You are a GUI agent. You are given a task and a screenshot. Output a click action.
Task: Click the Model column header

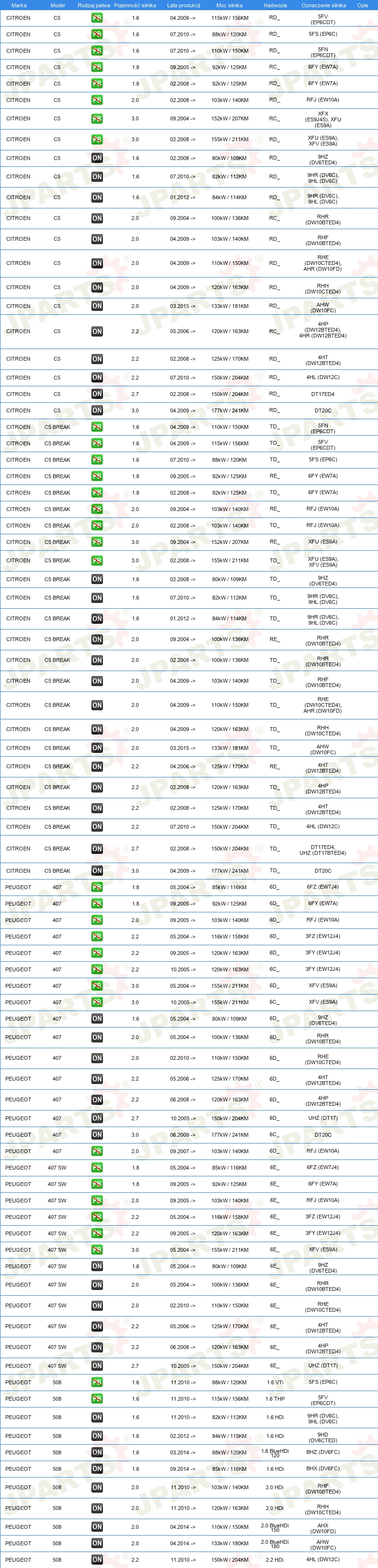[57, 5]
